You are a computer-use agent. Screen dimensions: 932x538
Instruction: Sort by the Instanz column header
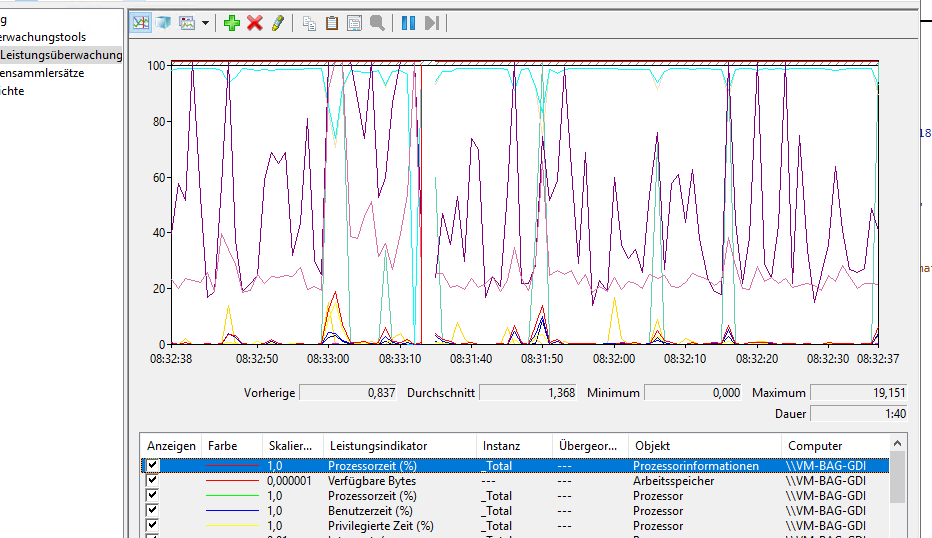coord(514,446)
